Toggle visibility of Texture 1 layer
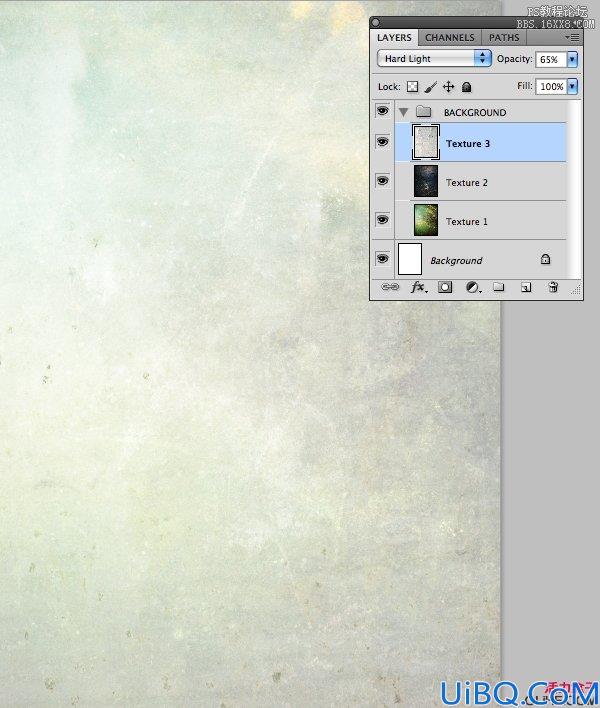This screenshot has width=600, height=708. pos(383,219)
